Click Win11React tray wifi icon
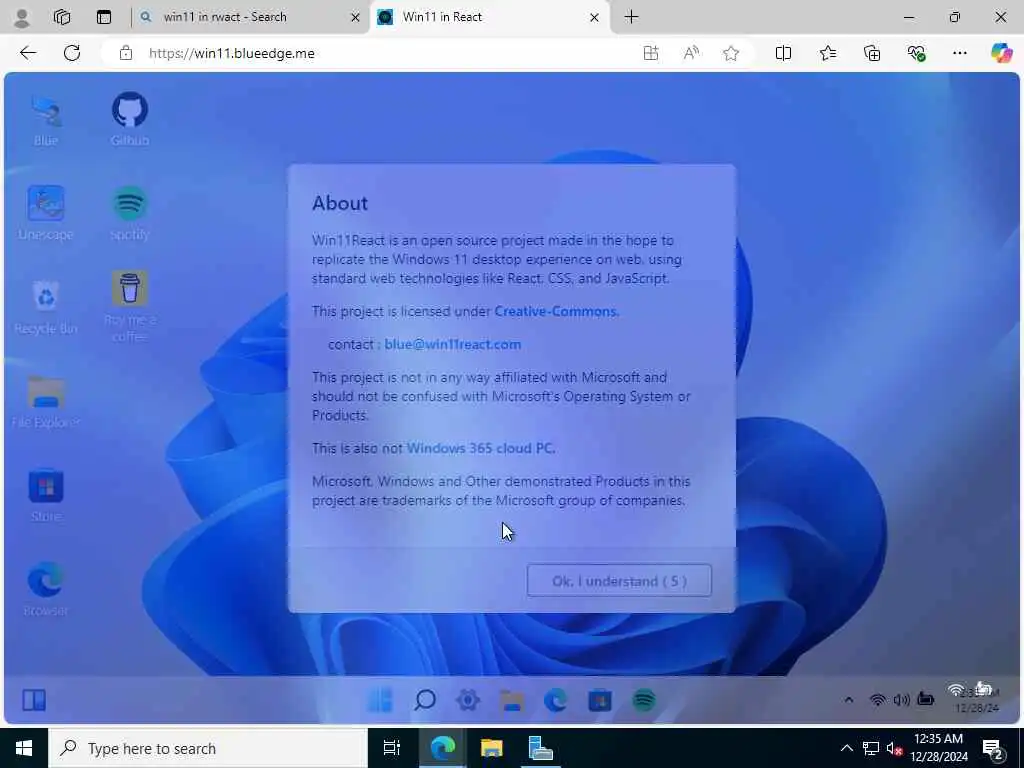1024x768 pixels. [x=878, y=700]
